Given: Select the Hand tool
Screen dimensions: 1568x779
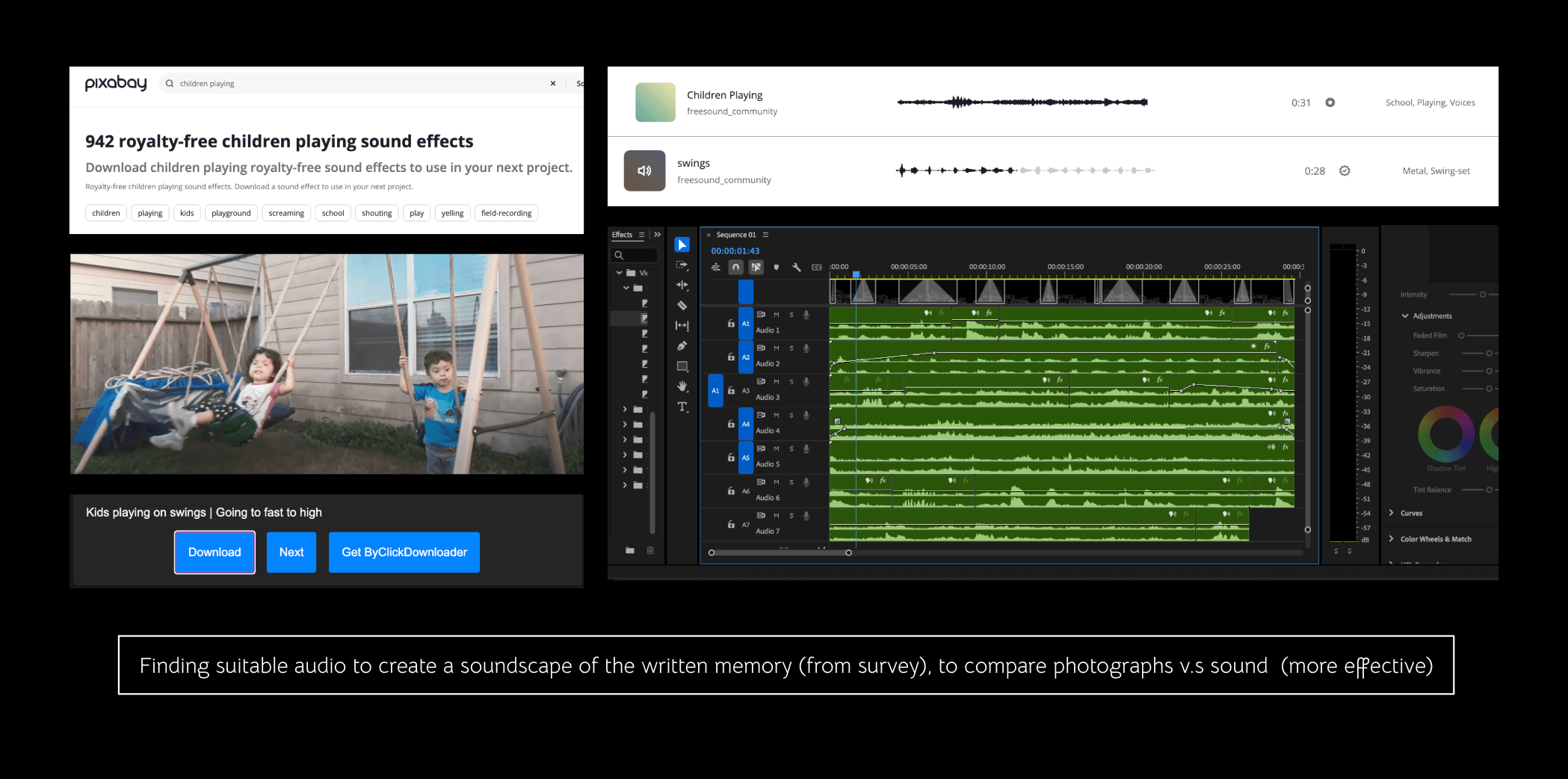Looking at the screenshot, I should [682, 387].
